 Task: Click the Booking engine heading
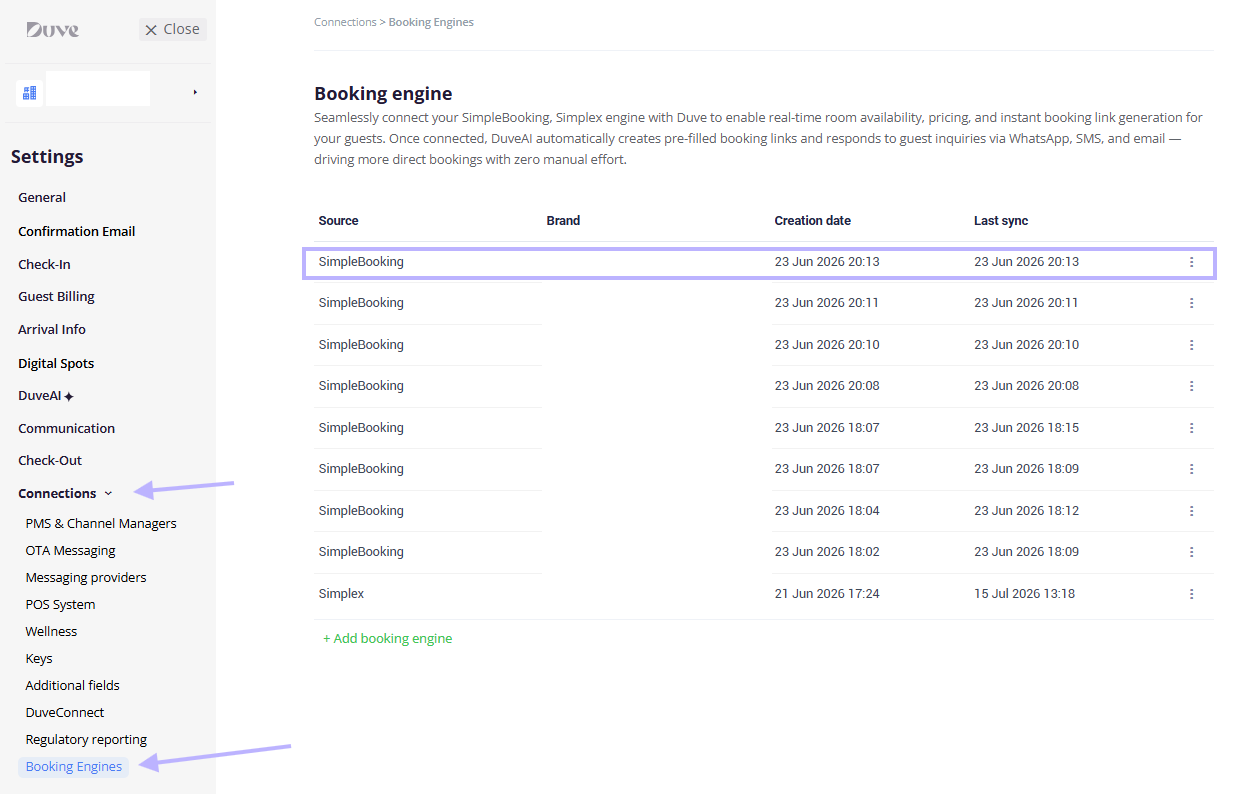(383, 94)
